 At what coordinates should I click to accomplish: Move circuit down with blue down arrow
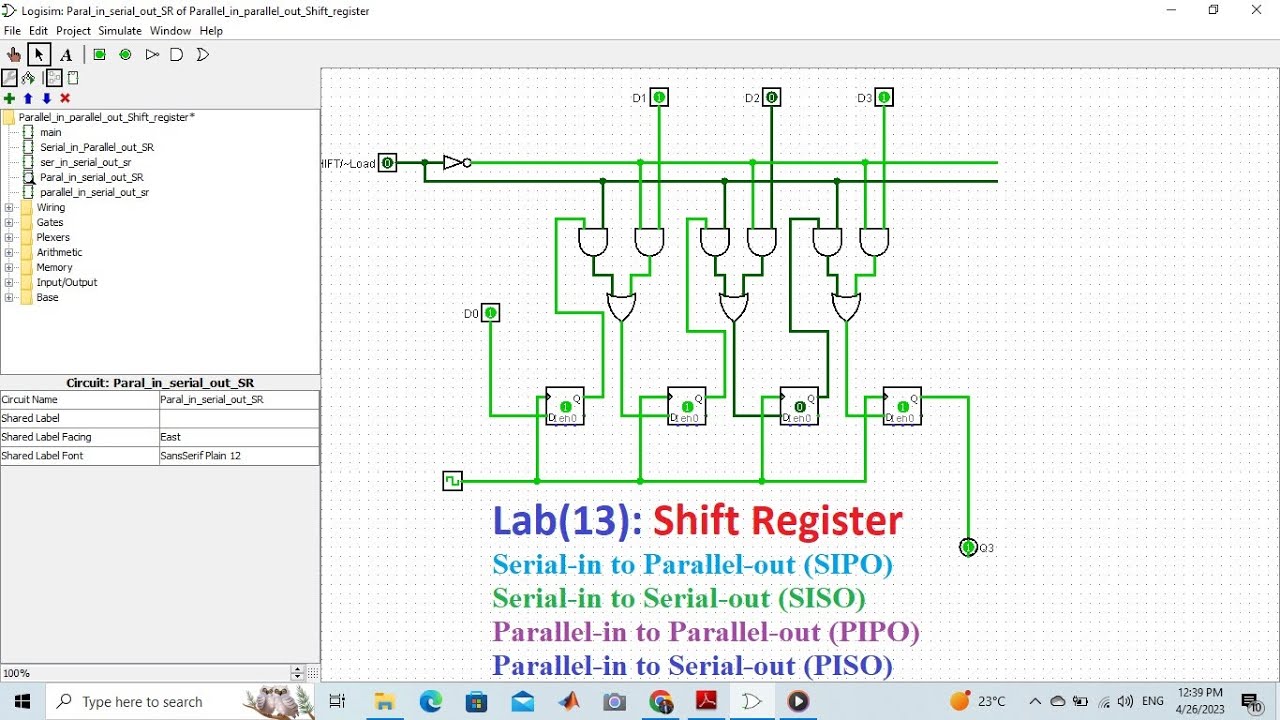tap(46, 98)
